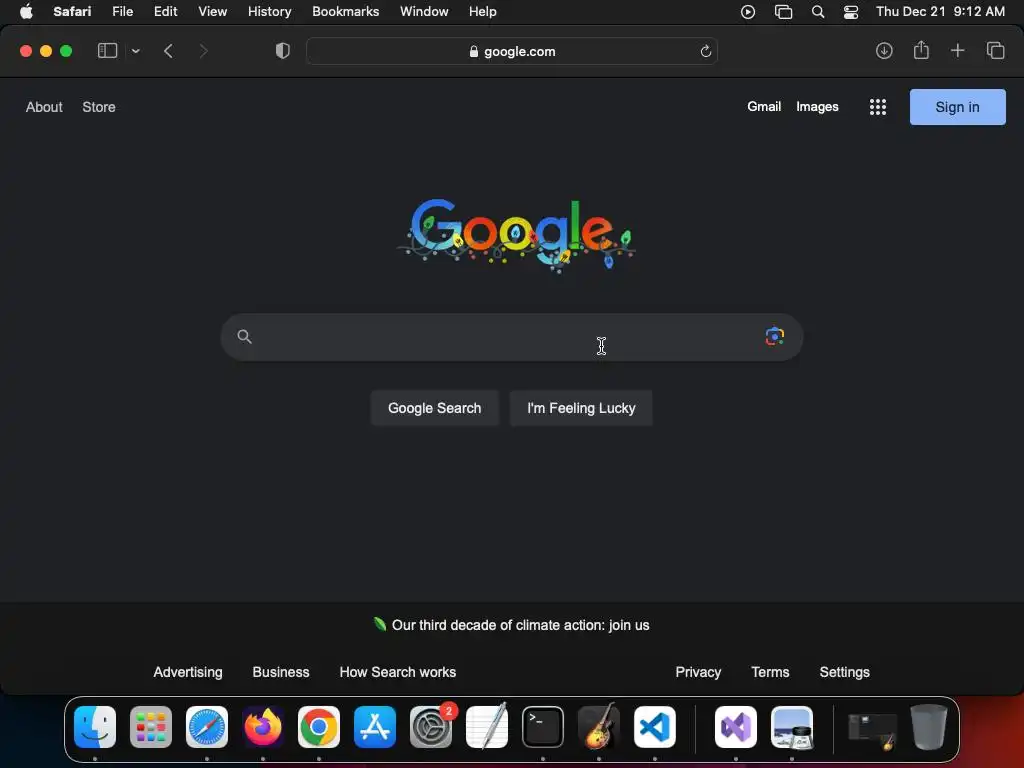Open the minimized window thumbnail in Dock

[x=872, y=731]
